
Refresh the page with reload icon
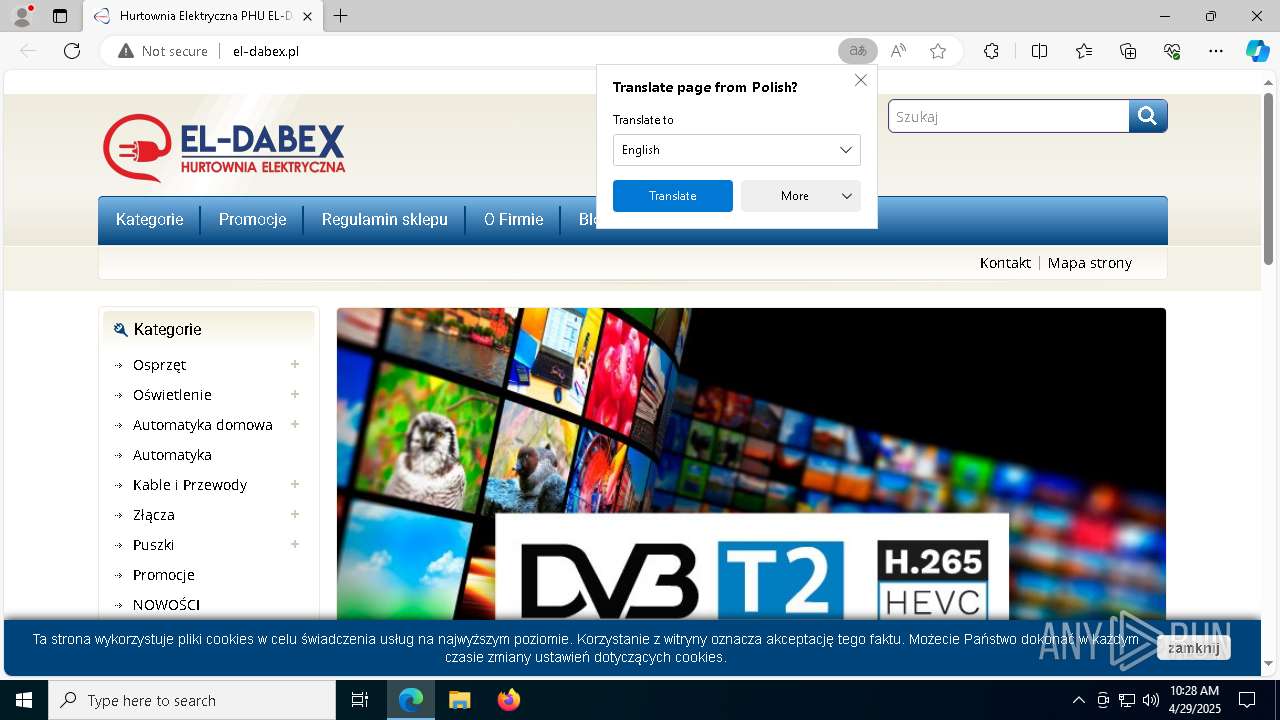coord(72,51)
